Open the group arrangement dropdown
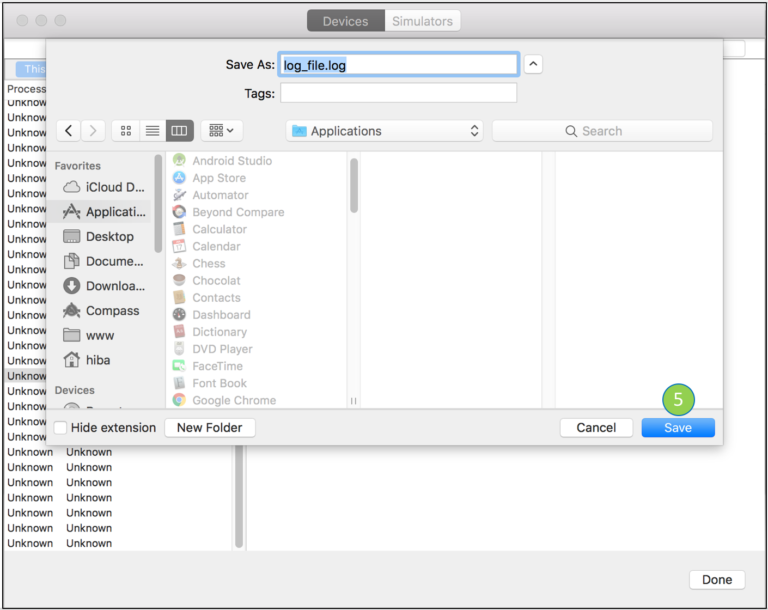The image size is (768, 610). pyautogui.click(x=221, y=131)
